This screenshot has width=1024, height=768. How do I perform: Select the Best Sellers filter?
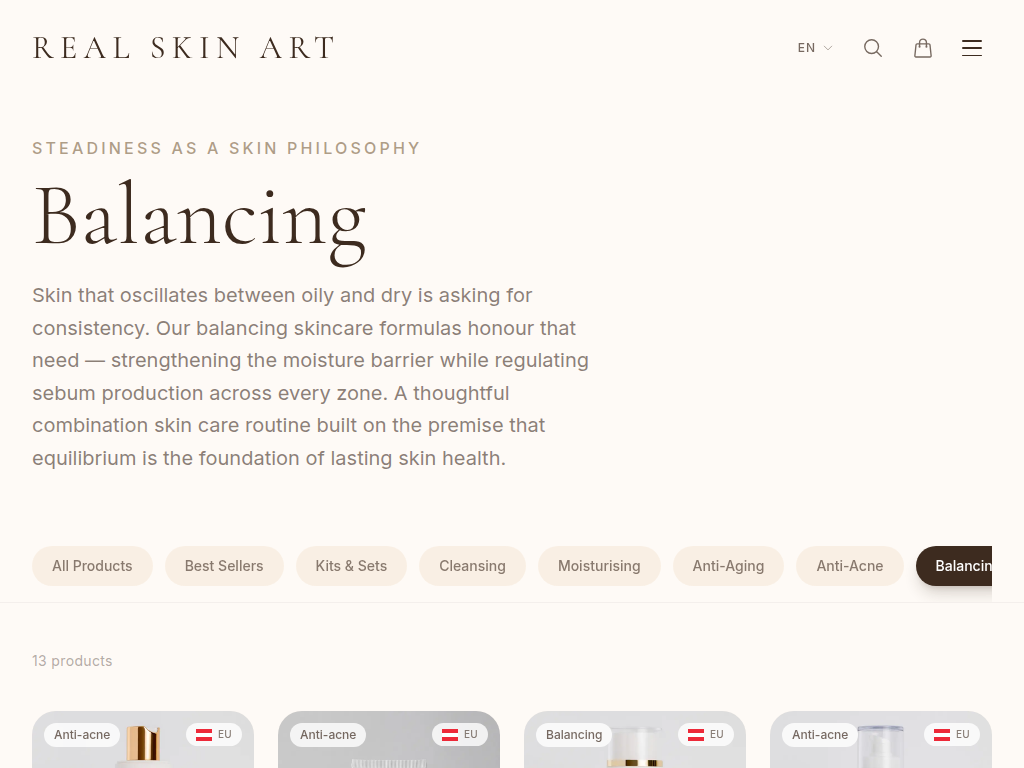pos(224,566)
